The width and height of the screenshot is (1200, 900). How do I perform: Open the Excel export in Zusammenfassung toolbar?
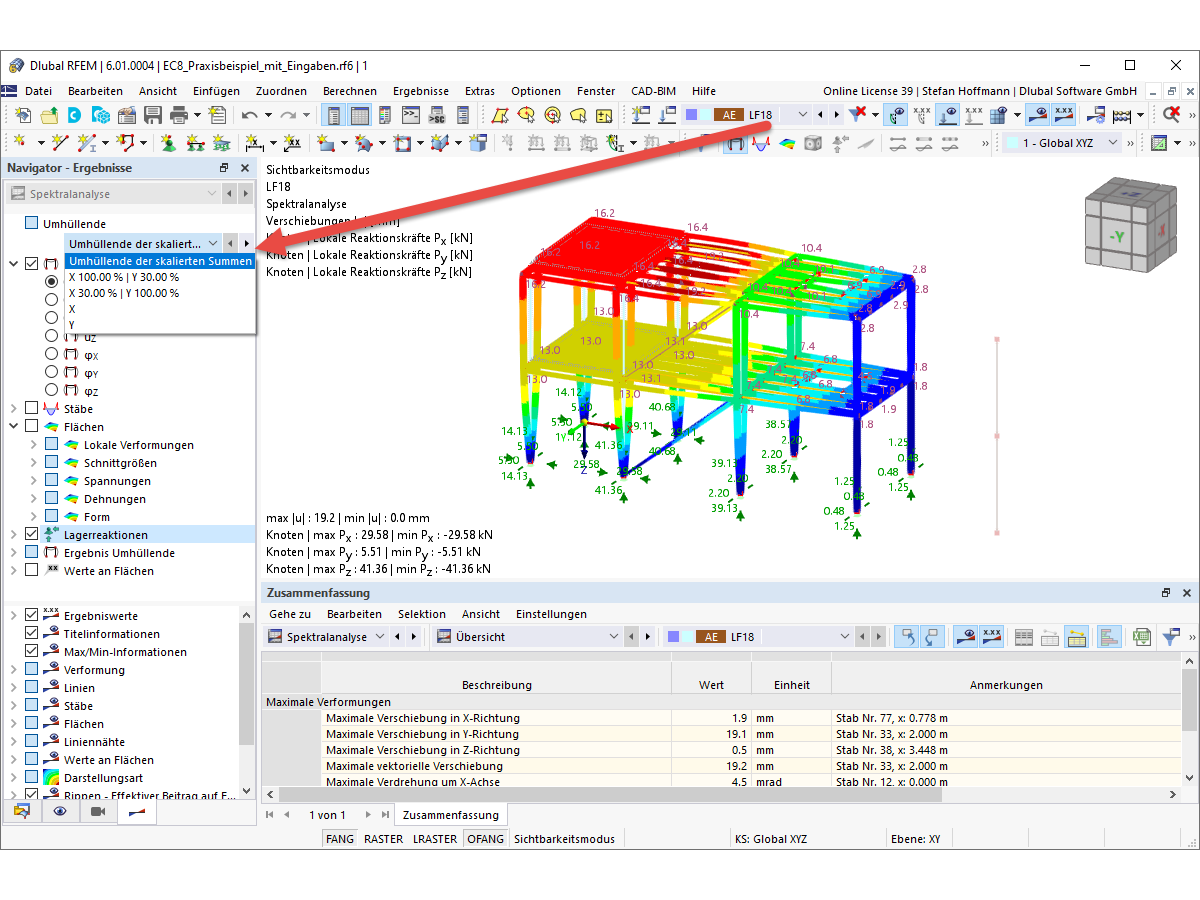[x=1140, y=637]
